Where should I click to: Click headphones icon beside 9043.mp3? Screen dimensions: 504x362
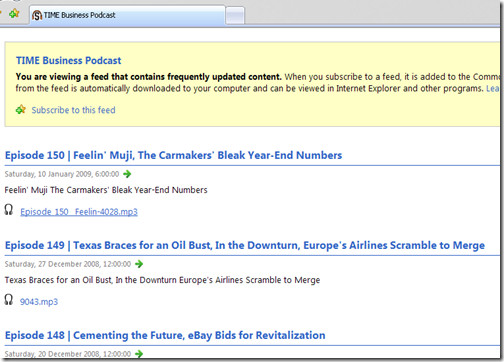[x=9, y=300]
